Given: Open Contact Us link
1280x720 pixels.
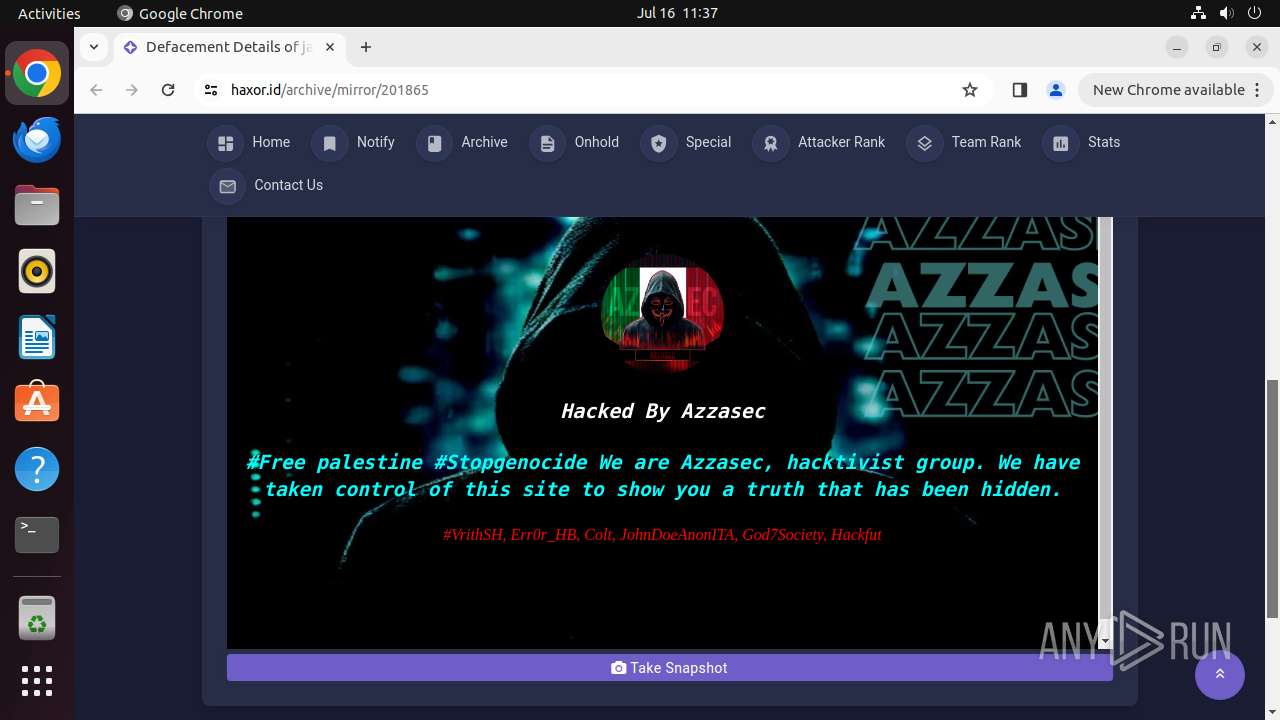Looking at the screenshot, I should (x=288, y=185).
